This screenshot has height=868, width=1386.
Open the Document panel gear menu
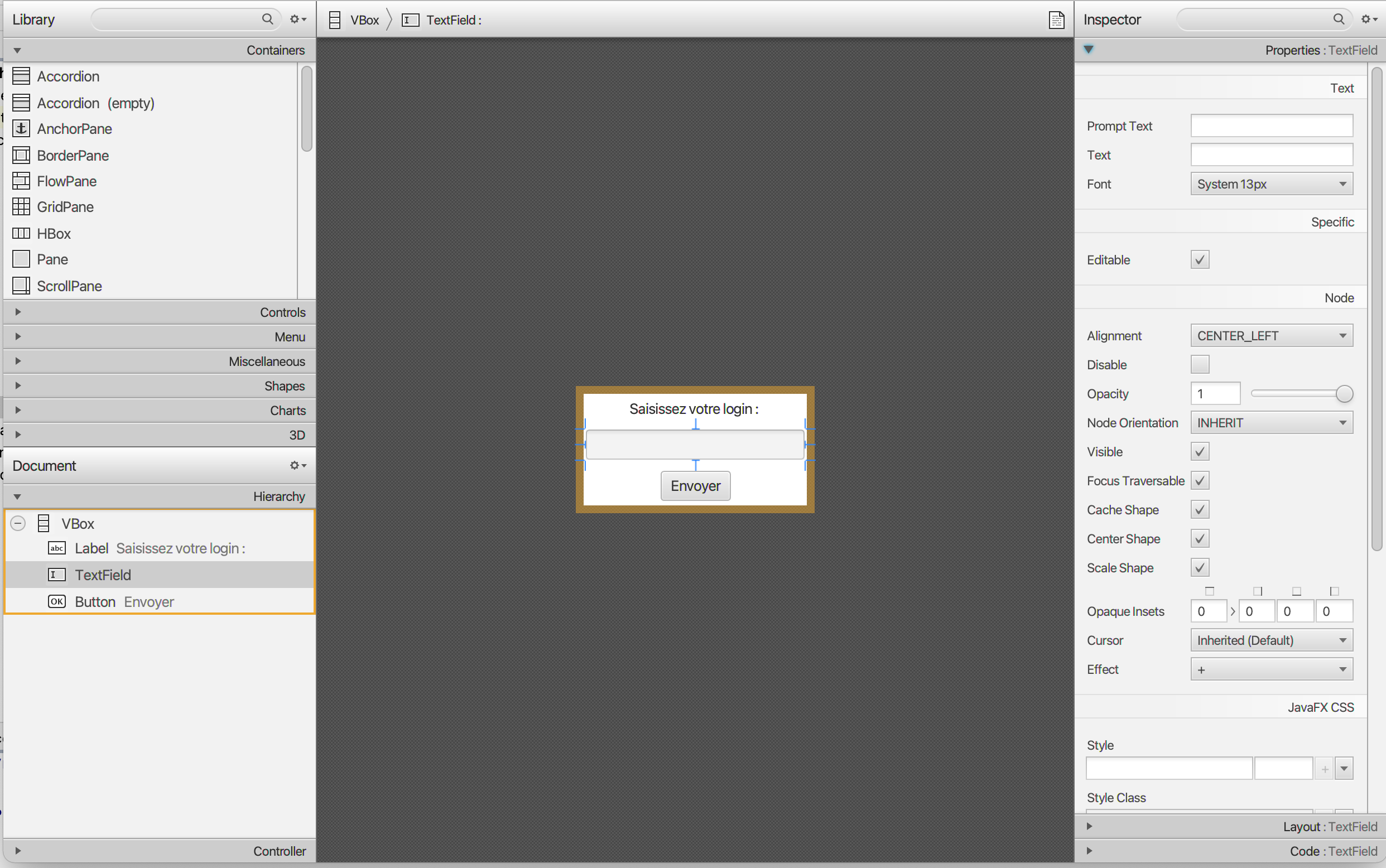[297, 466]
